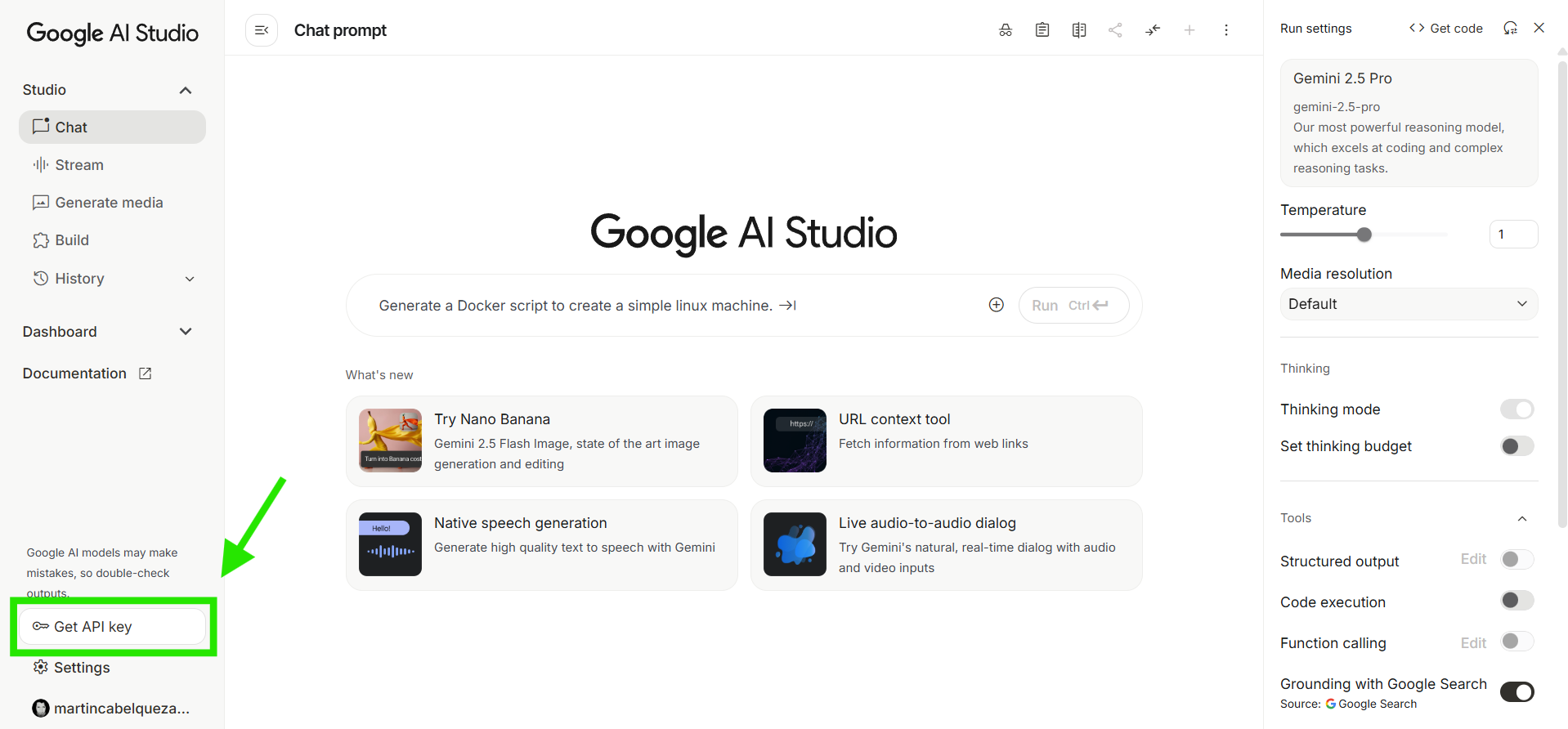Collapse the left navigation sidebar icon
1568x729 pixels.
point(262,30)
